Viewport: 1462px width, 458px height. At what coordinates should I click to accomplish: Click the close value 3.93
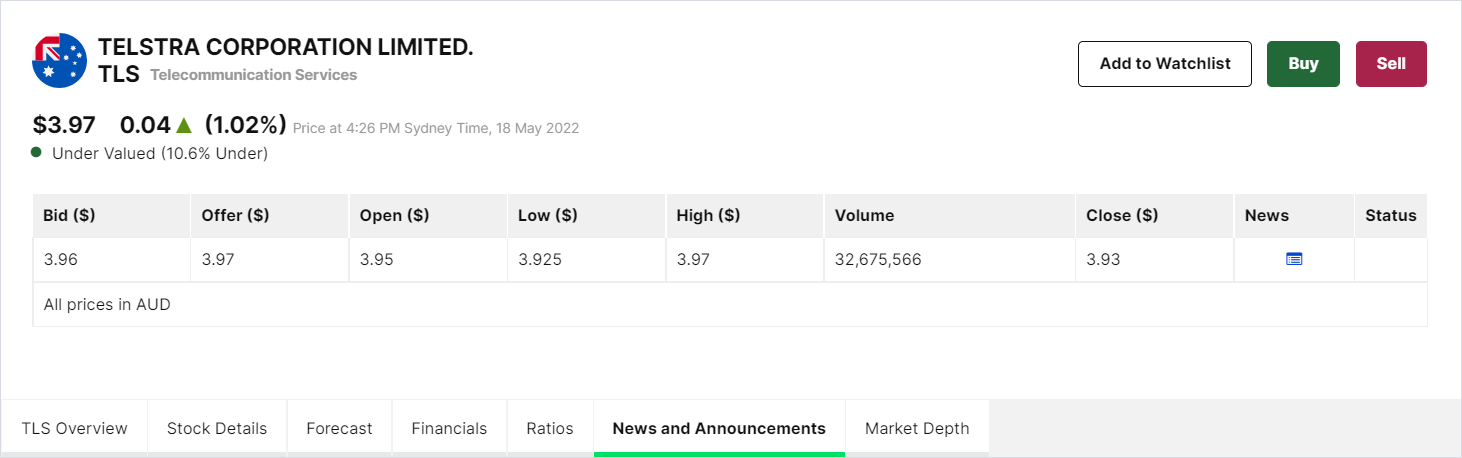point(1104,259)
